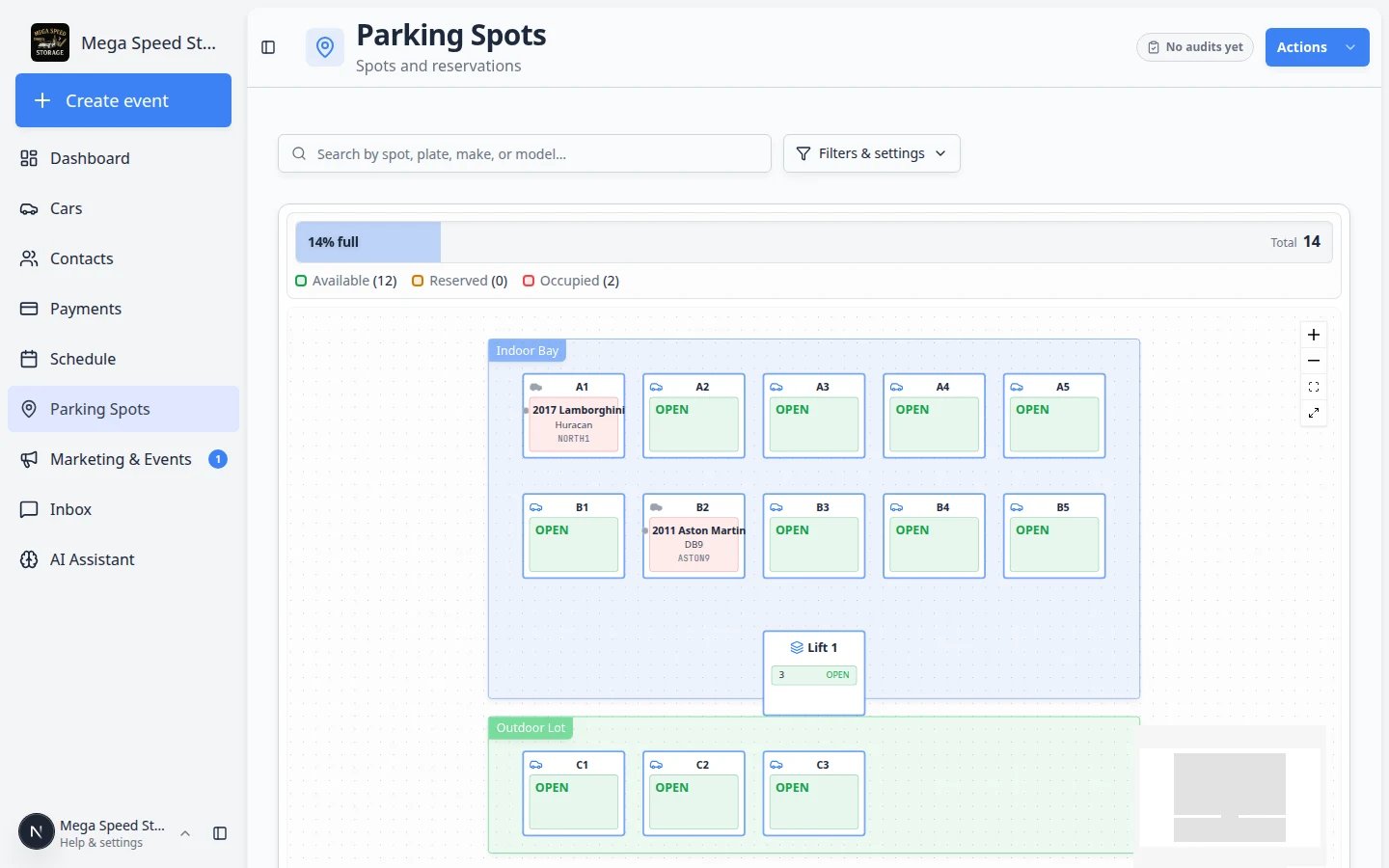Screen dimensions: 1389x868
Task: Click the N user avatar
Action: point(37,832)
